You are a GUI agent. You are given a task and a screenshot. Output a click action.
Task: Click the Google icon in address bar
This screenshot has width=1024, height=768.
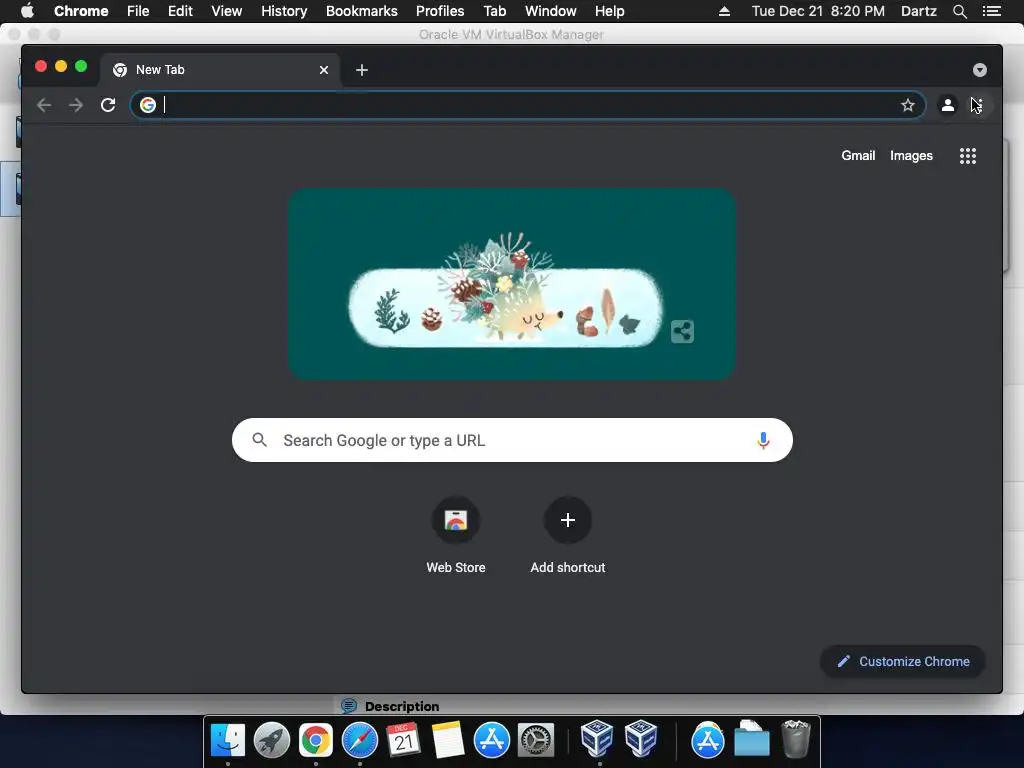tap(148, 105)
